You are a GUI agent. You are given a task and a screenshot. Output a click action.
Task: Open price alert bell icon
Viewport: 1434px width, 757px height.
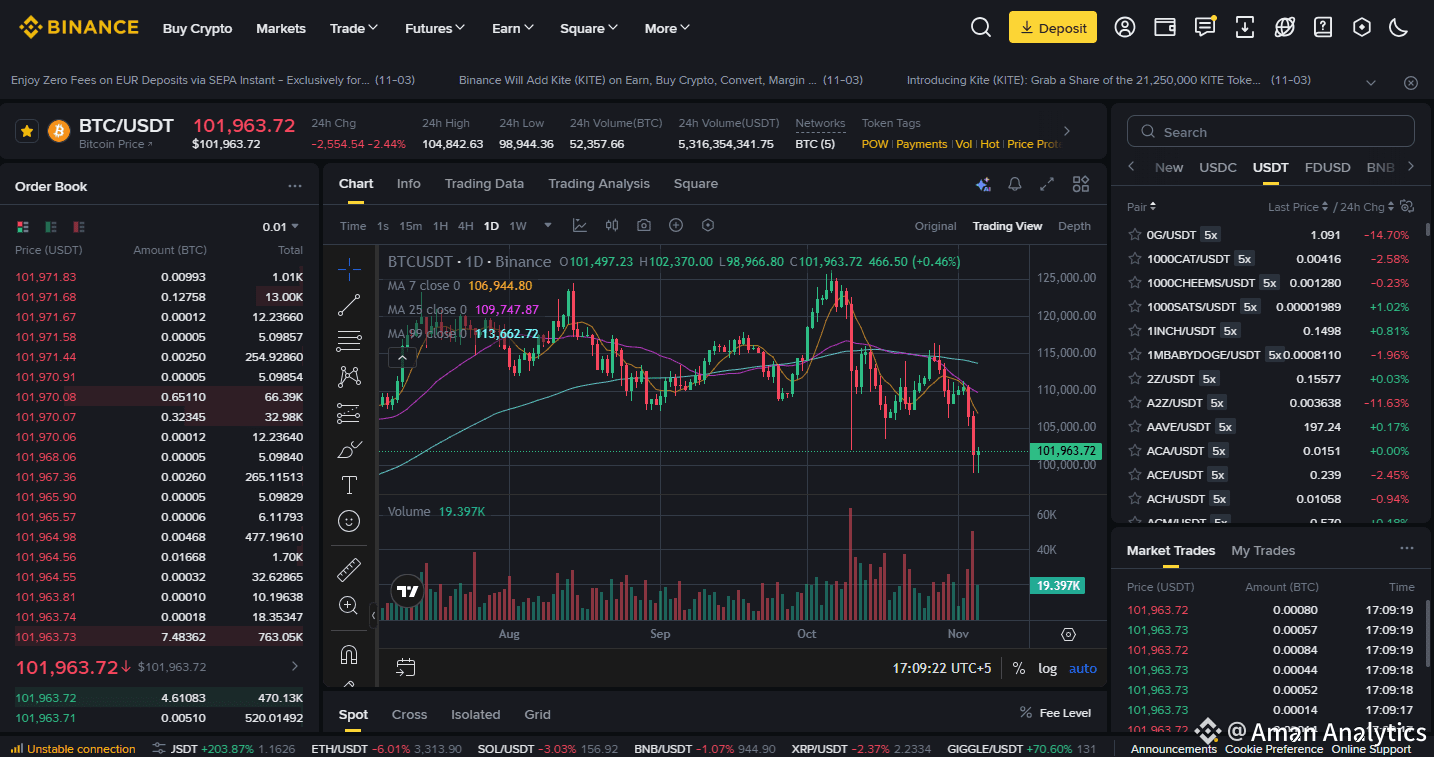click(1015, 184)
